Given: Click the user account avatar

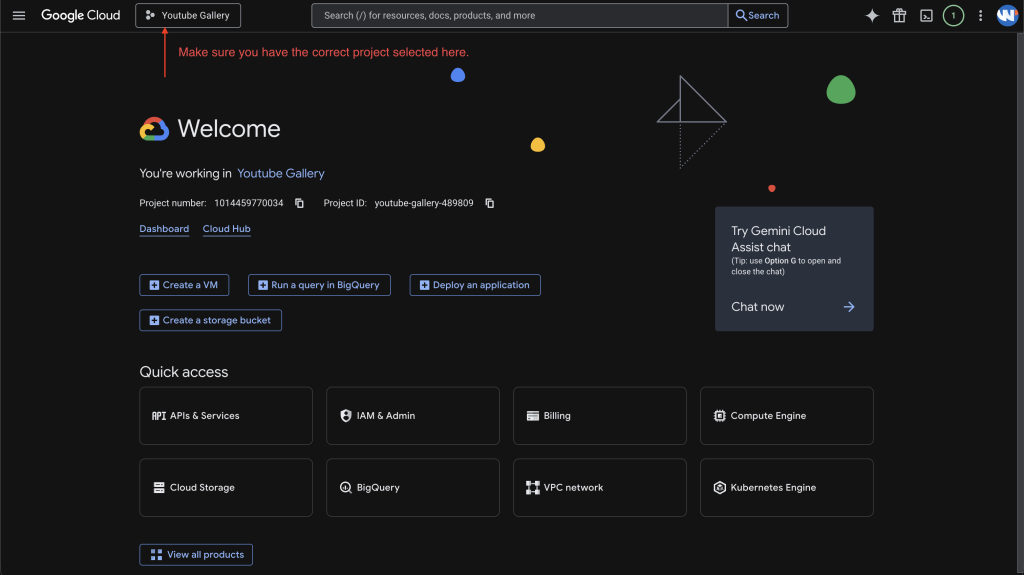Looking at the screenshot, I should click(x=1006, y=16).
